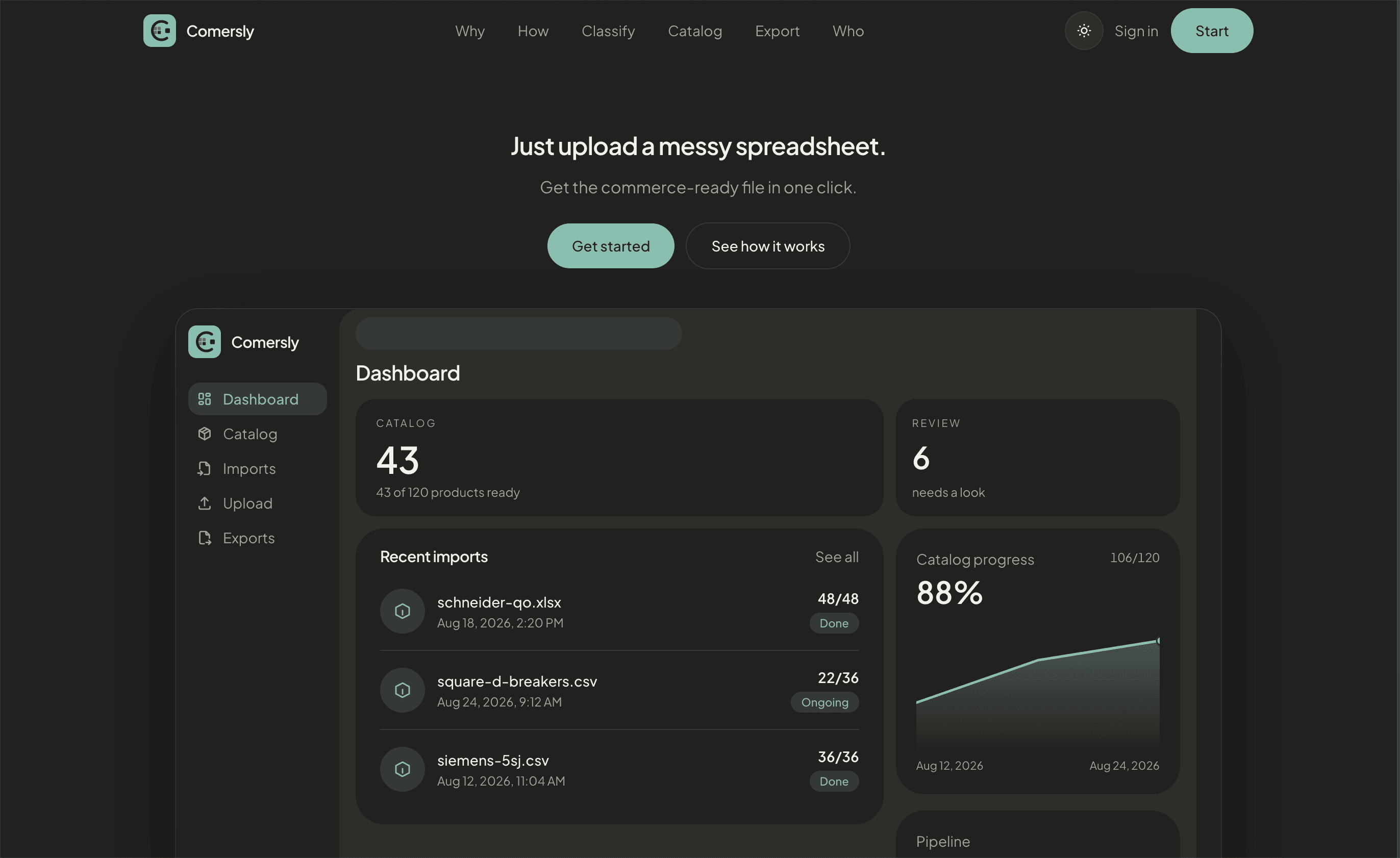Click the Done badge for schneider-qo.xlsx
The width and height of the screenshot is (1400, 858).
(834, 623)
